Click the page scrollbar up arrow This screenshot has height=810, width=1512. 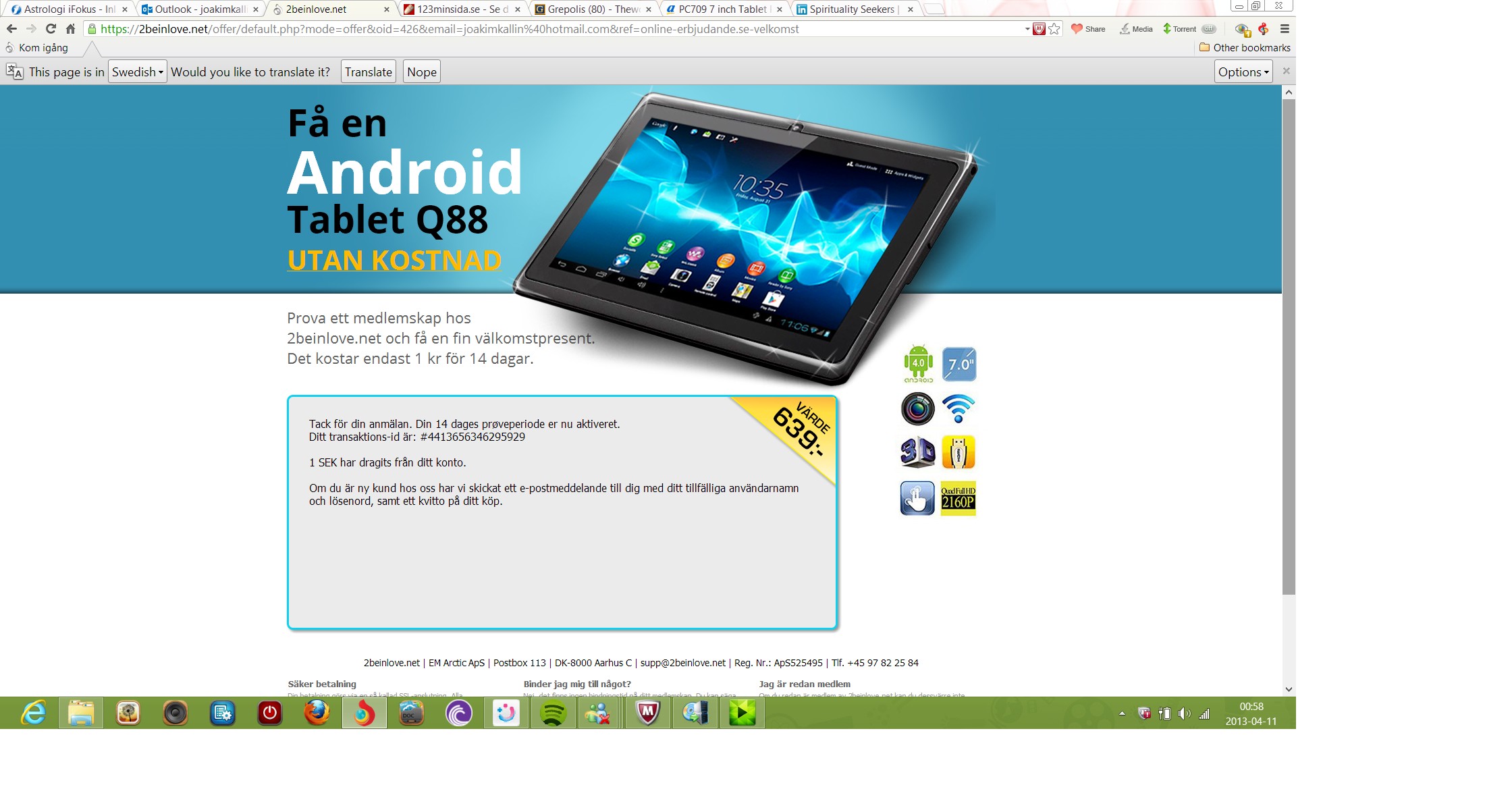point(1289,92)
